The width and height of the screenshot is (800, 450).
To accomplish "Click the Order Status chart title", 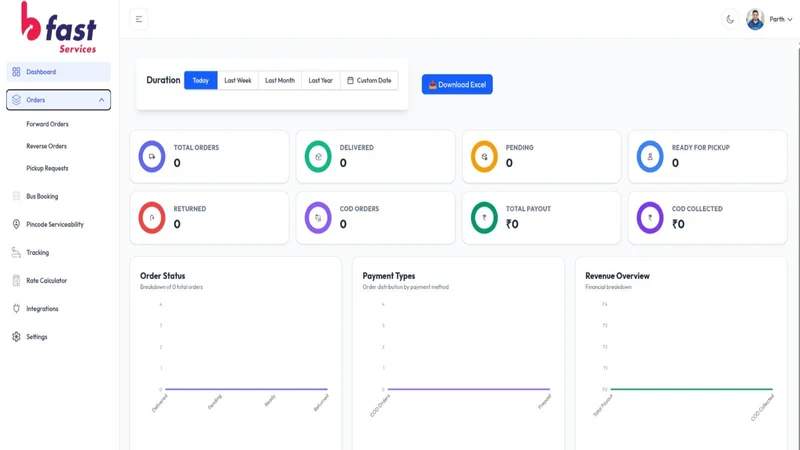I will coord(163,276).
